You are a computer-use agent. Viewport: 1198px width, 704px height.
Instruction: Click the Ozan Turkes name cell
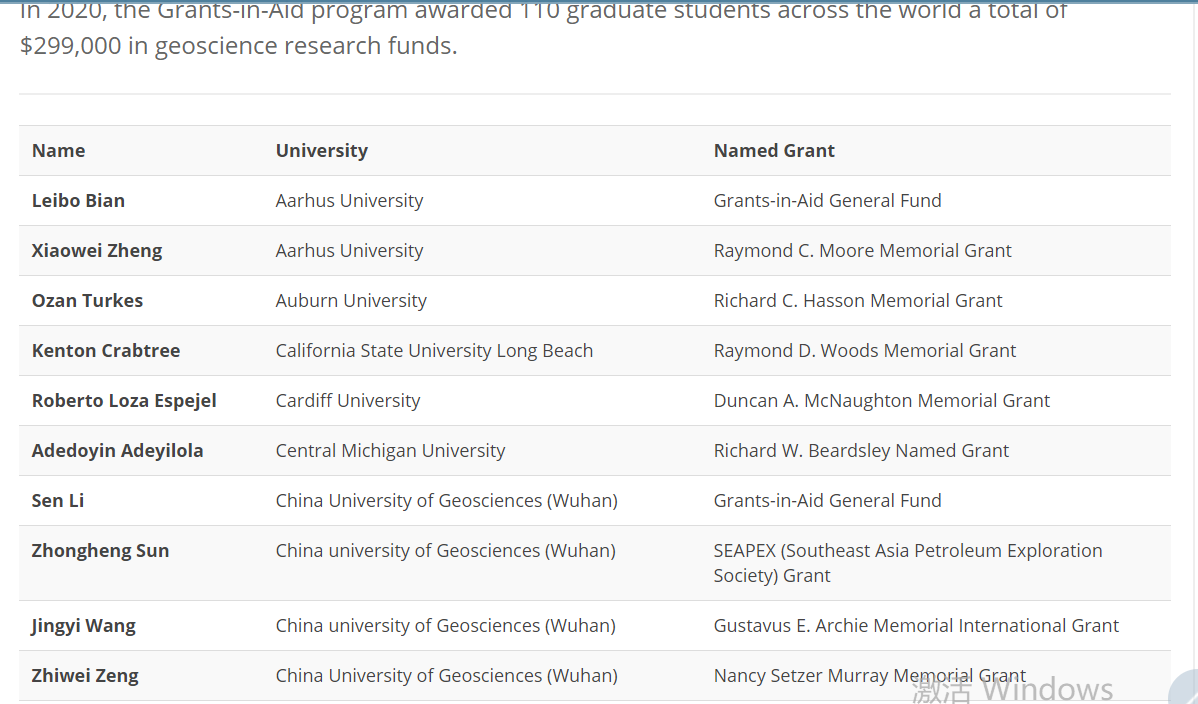[x=87, y=301]
